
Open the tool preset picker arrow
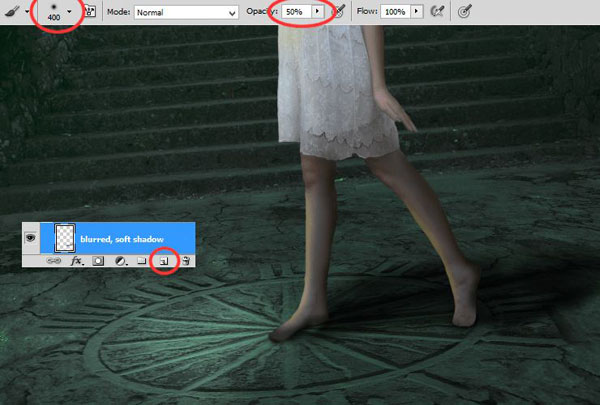coord(27,12)
